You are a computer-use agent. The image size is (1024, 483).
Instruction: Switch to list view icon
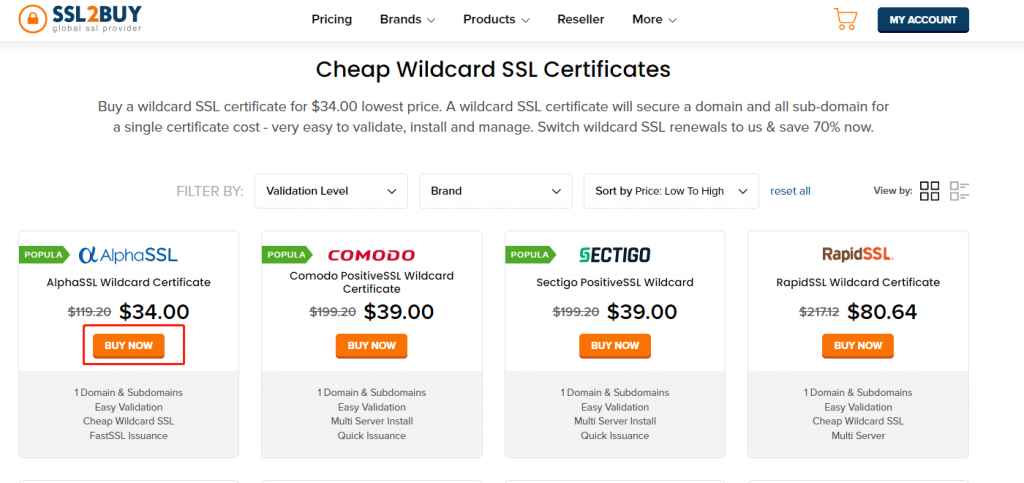coord(960,191)
